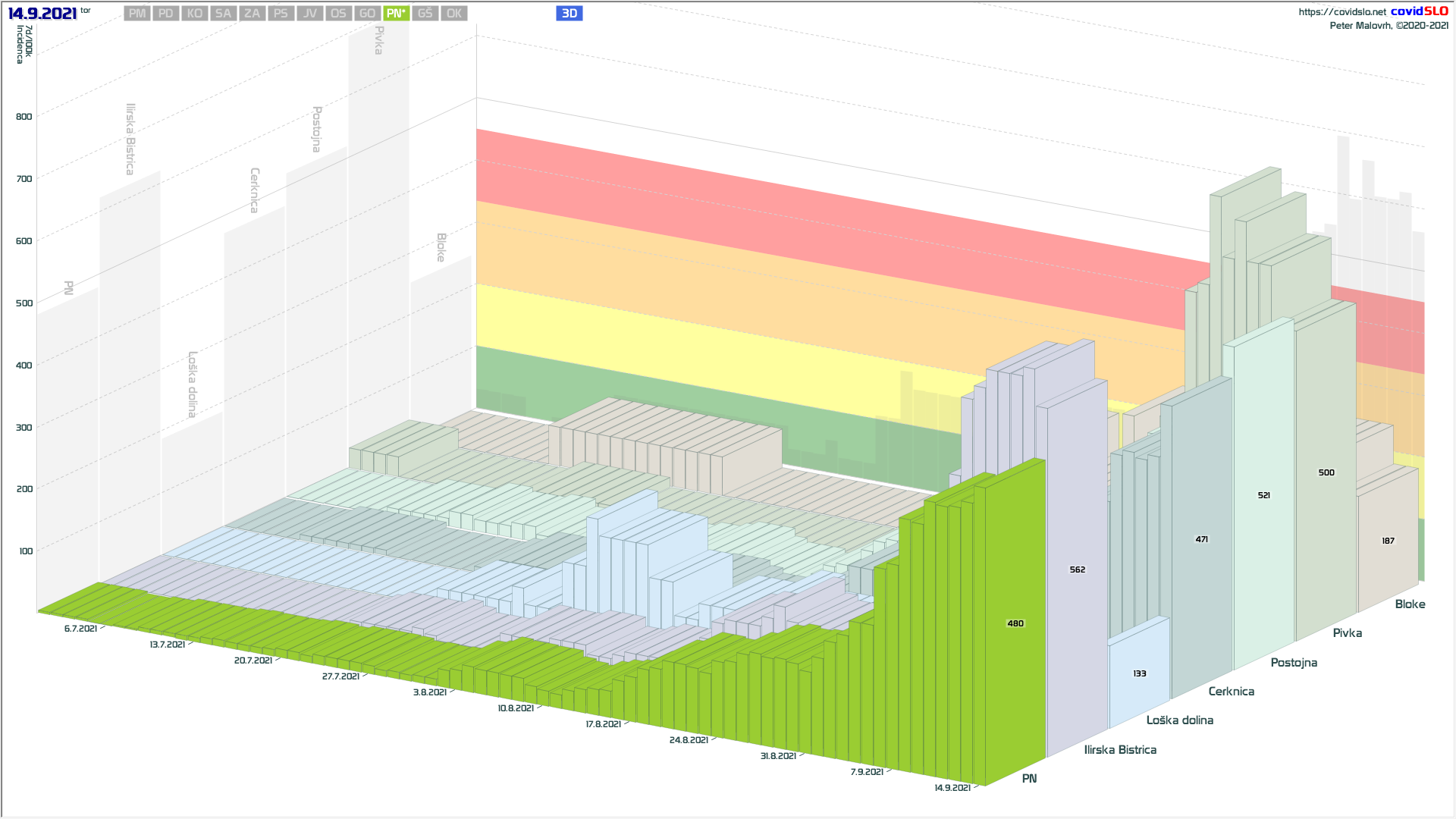Click the active PN* region tab
Screen dimensions: 1456x819
pos(396,14)
